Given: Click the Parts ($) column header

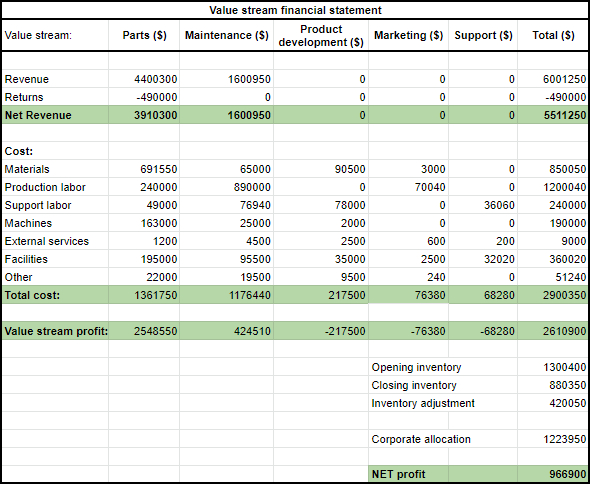Looking at the screenshot, I should tap(144, 35).
